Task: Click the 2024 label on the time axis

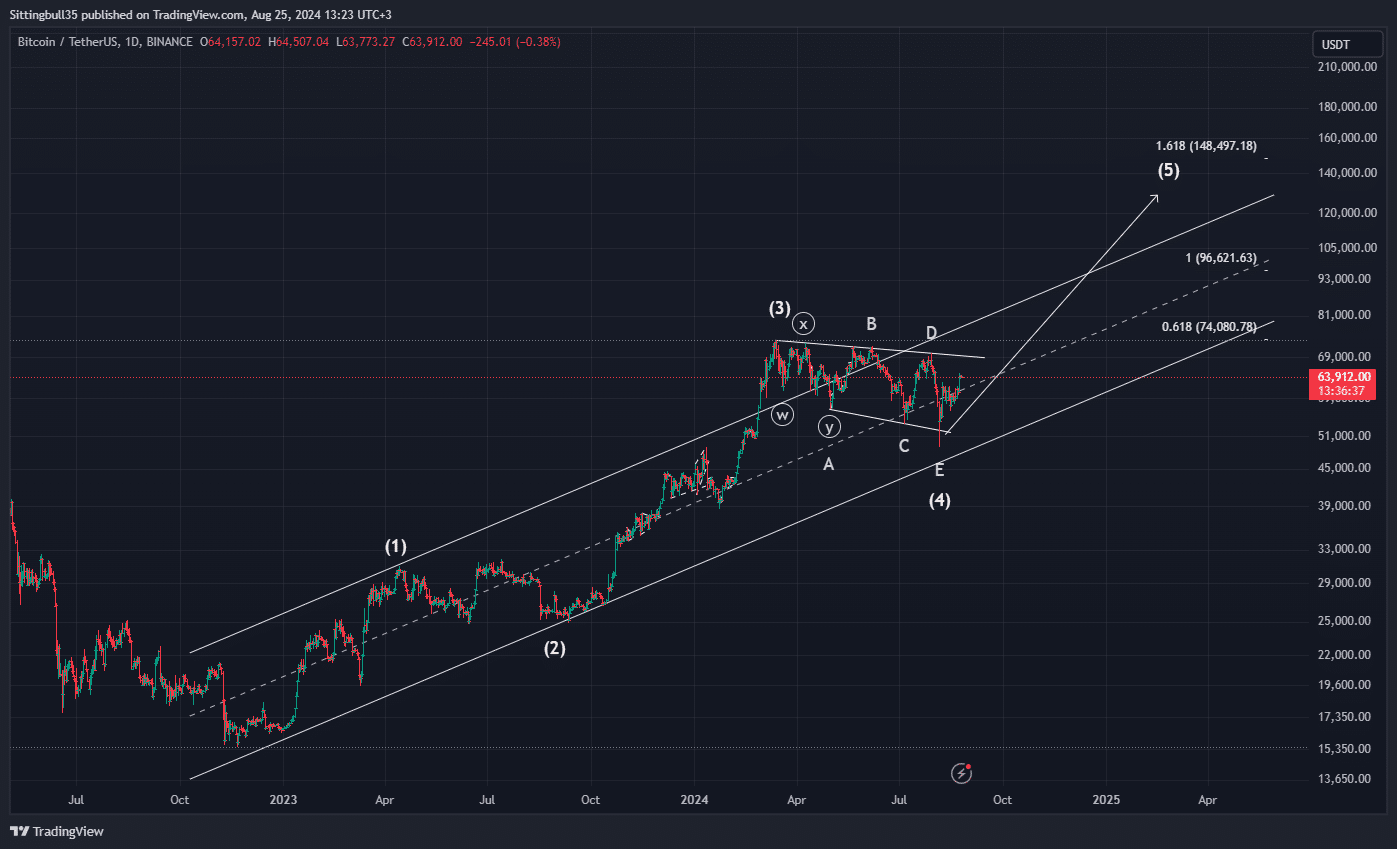Action: (694, 800)
